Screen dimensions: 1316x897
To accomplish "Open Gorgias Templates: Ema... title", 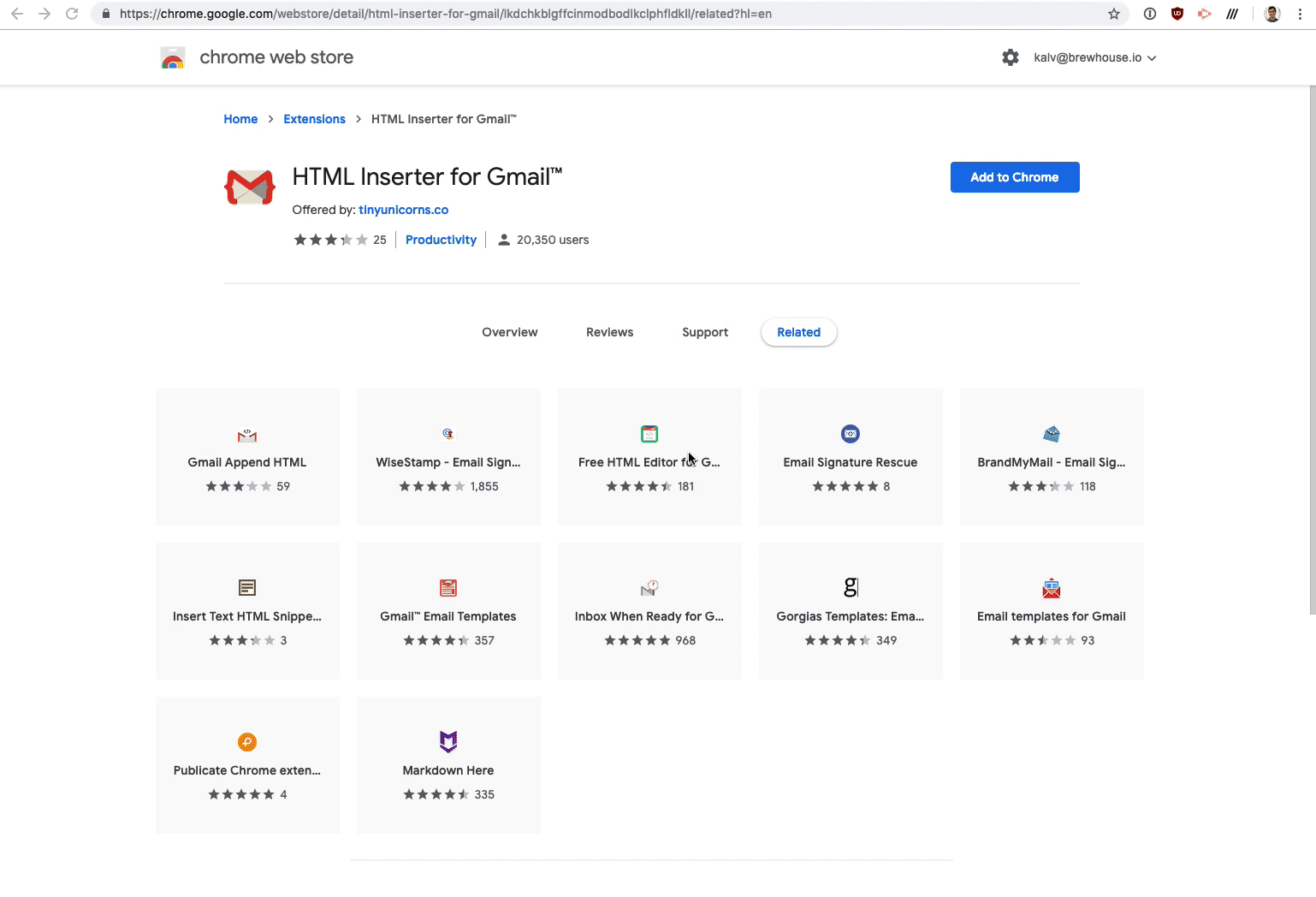I will [x=851, y=616].
